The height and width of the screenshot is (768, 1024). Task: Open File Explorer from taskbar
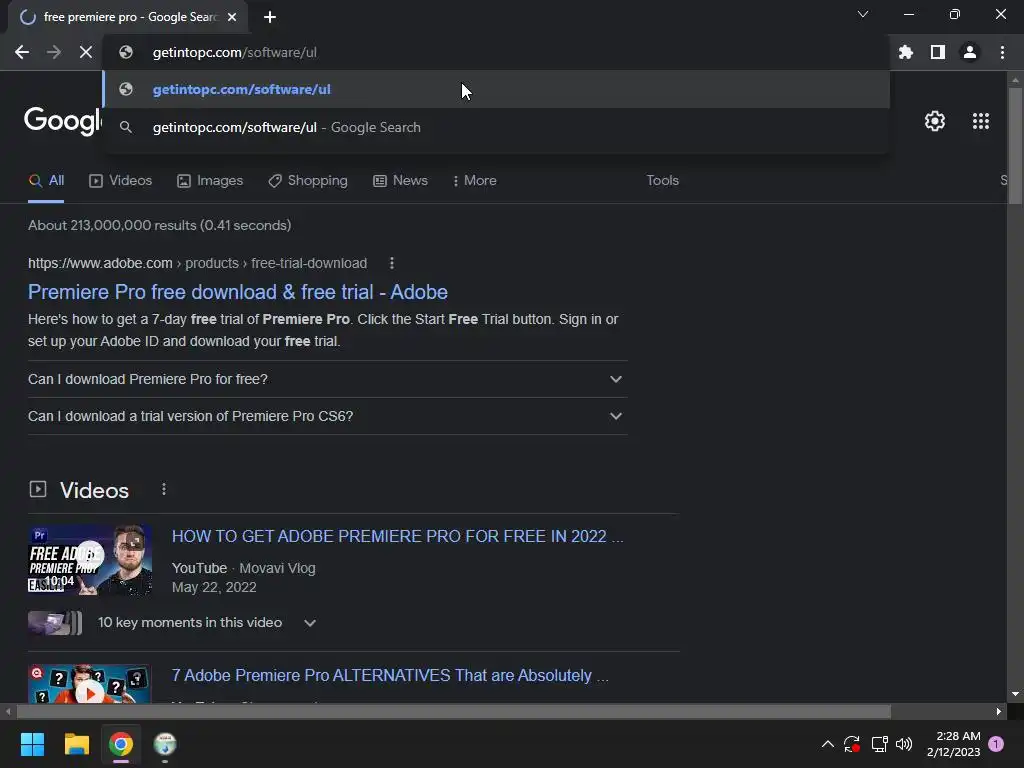pyautogui.click(x=76, y=744)
